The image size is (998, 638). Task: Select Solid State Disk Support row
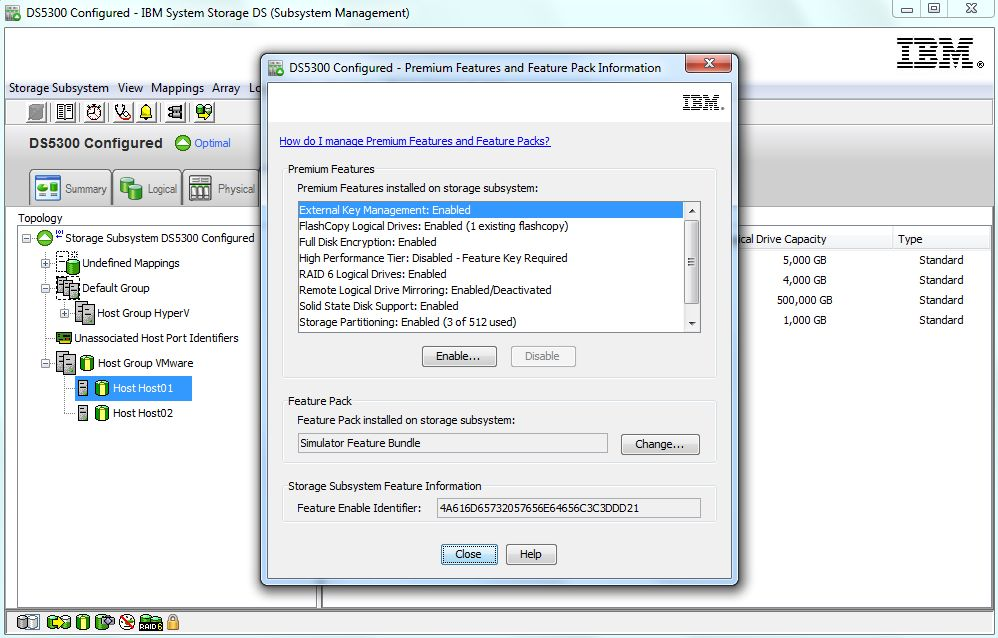point(491,306)
